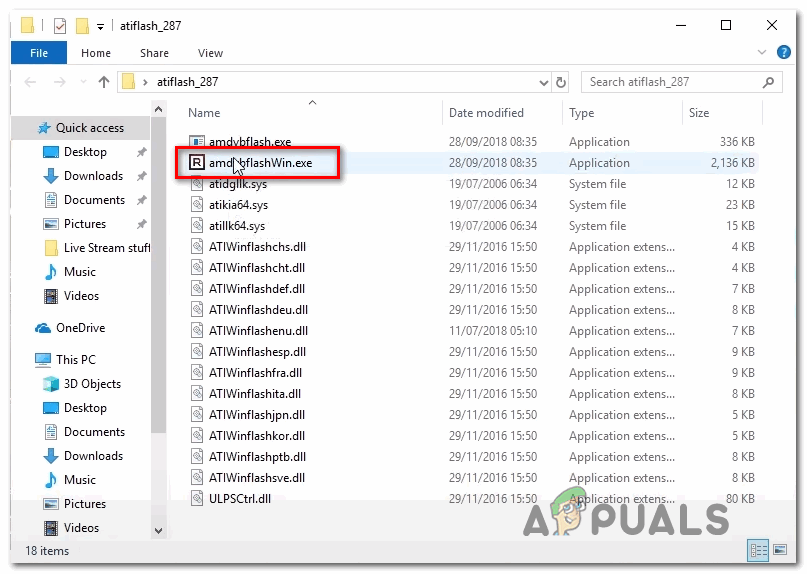Viewport: 807px width, 574px height.
Task: Click the 3D Objects cube icon
Action: 51,384
